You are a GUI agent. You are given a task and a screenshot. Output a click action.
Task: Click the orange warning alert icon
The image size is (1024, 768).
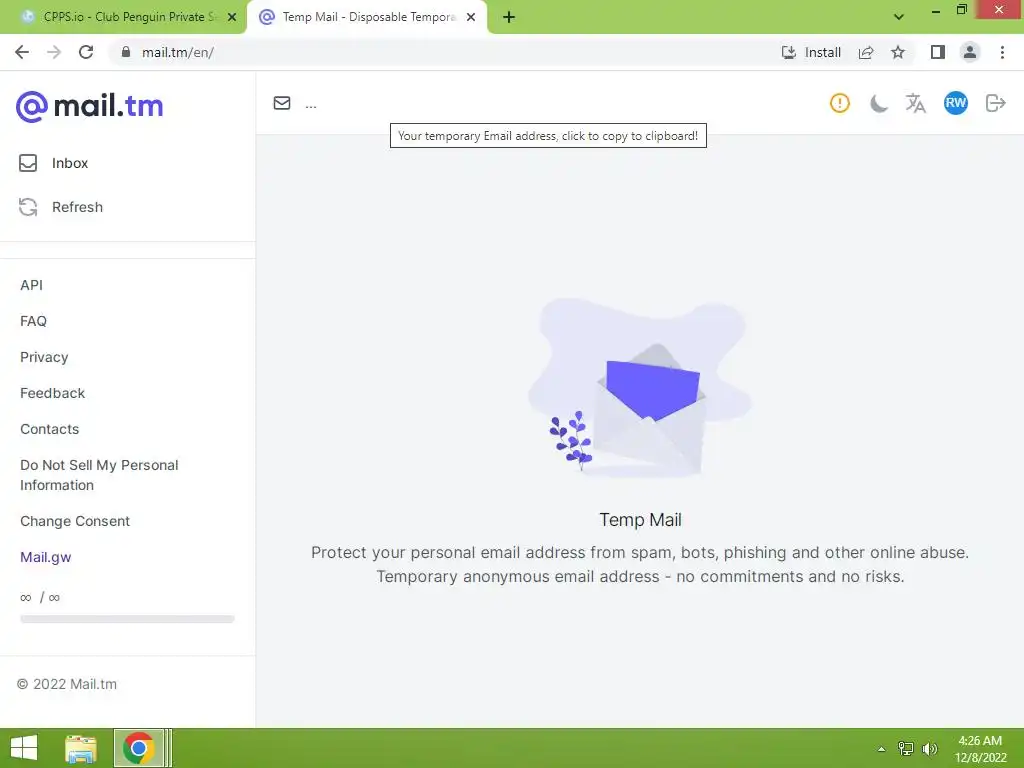tap(840, 103)
